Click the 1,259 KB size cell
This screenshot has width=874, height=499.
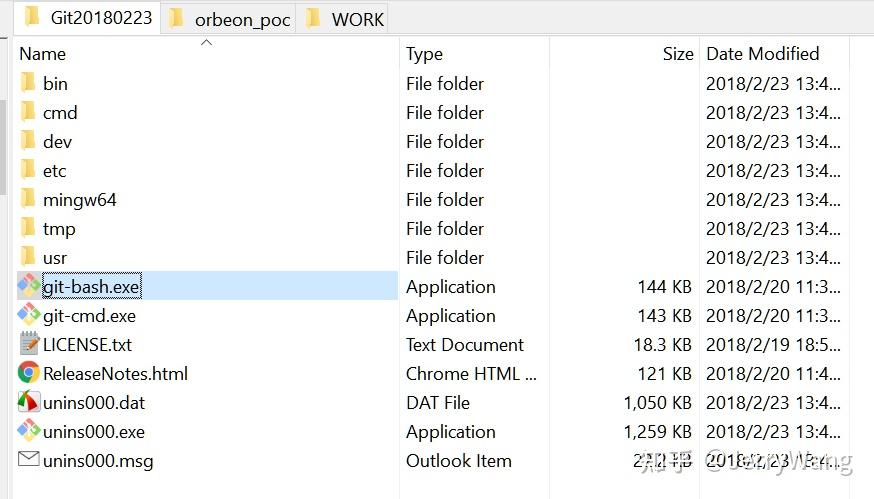click(658, 432)
